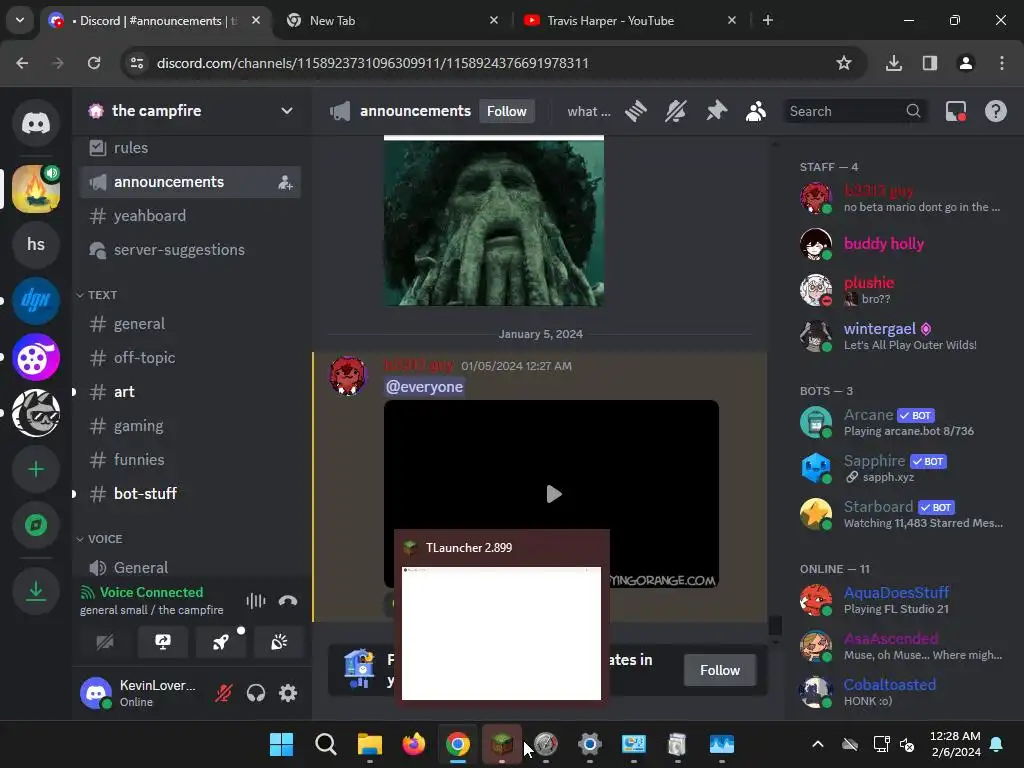Open the funnies channel
This screenshot has height=768, width=1024.
191,460
